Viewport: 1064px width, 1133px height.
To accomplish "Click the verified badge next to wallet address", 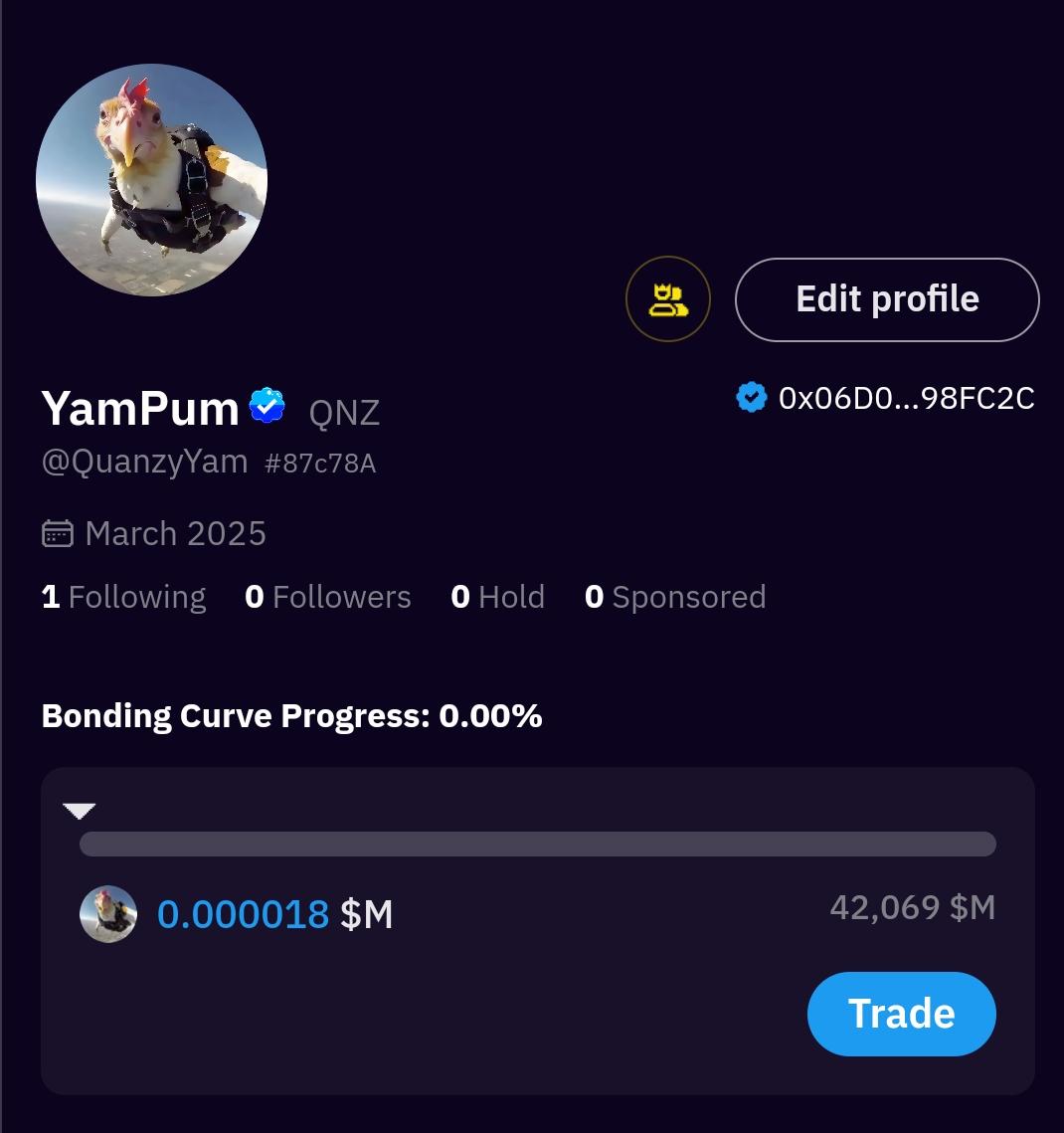I will (x=751, y=398).
